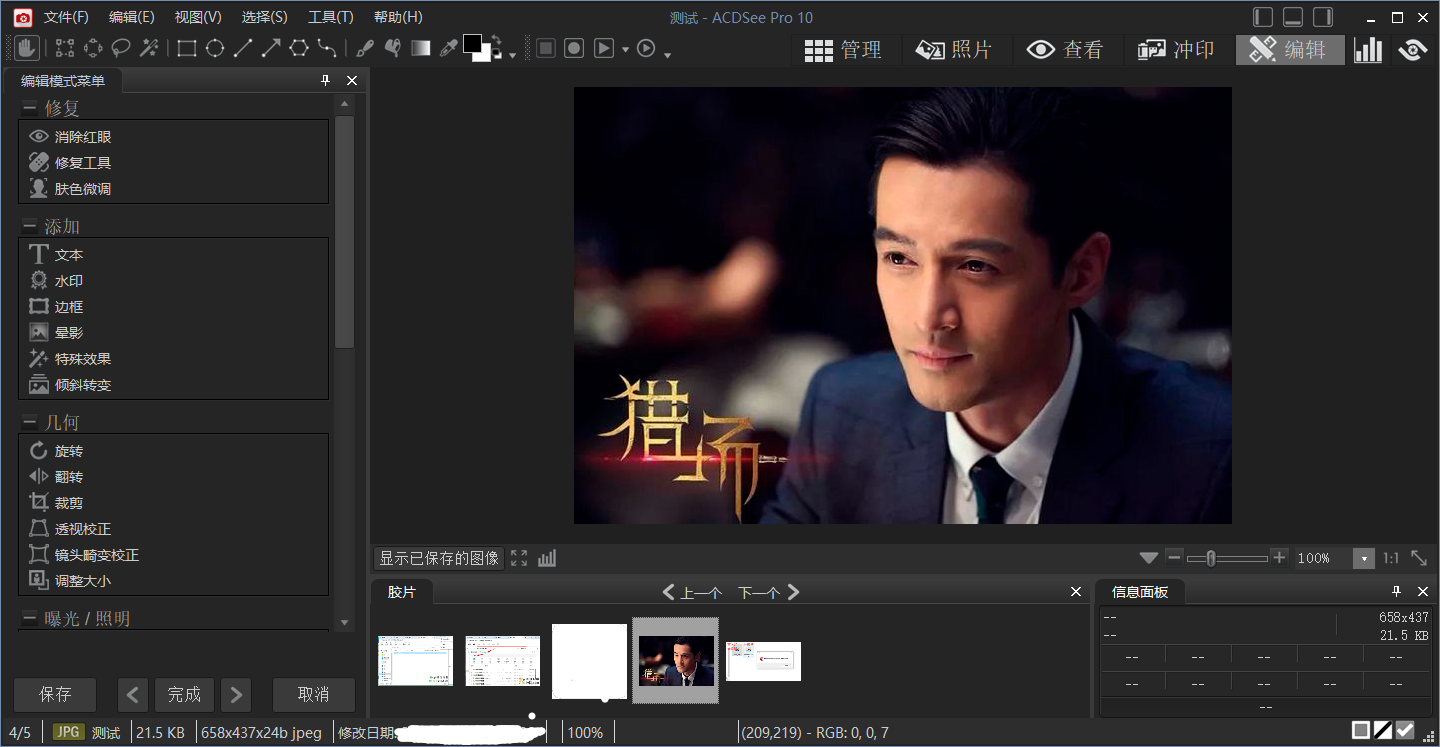Viewport: 1440px width, 747px height.
Task: Choose the Curve drawing tool
Action: (x=327, y=48)
